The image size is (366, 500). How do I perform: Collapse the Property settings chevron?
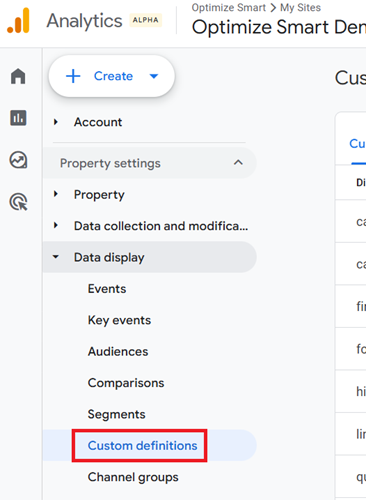[x=238, y=163]
